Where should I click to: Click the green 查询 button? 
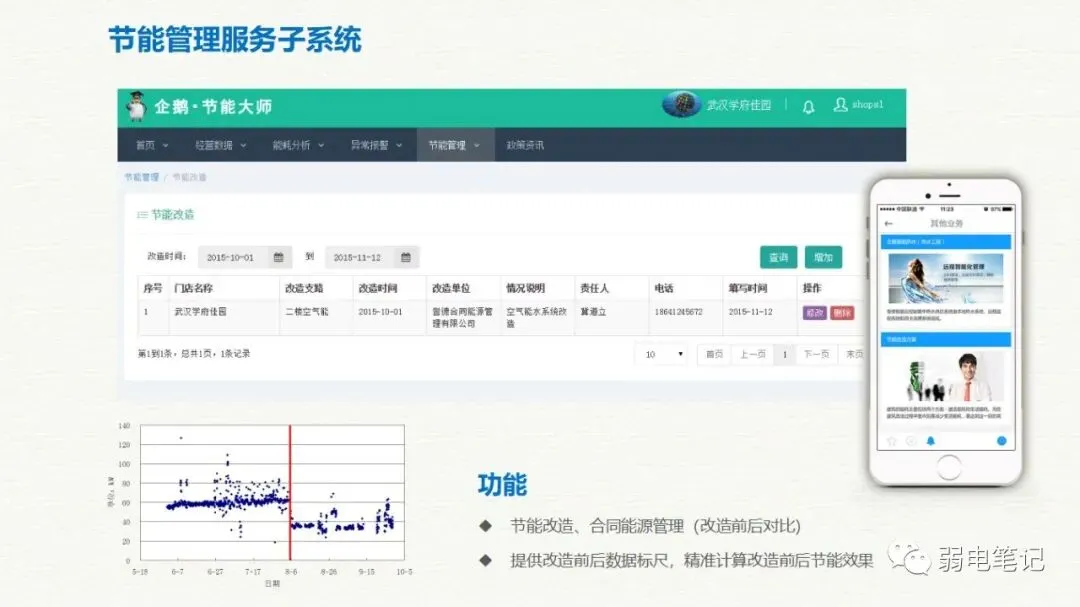point(778,257)
